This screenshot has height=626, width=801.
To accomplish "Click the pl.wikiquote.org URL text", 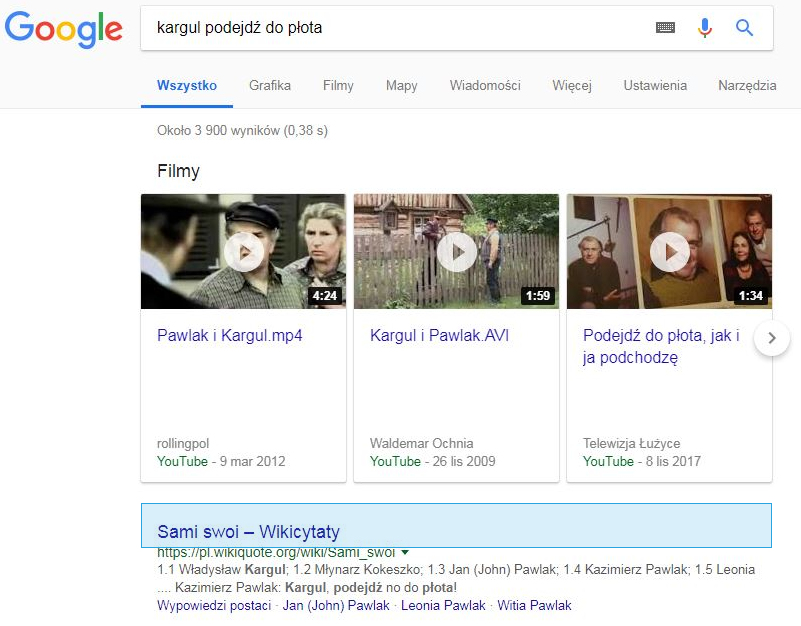I will 276,552.
